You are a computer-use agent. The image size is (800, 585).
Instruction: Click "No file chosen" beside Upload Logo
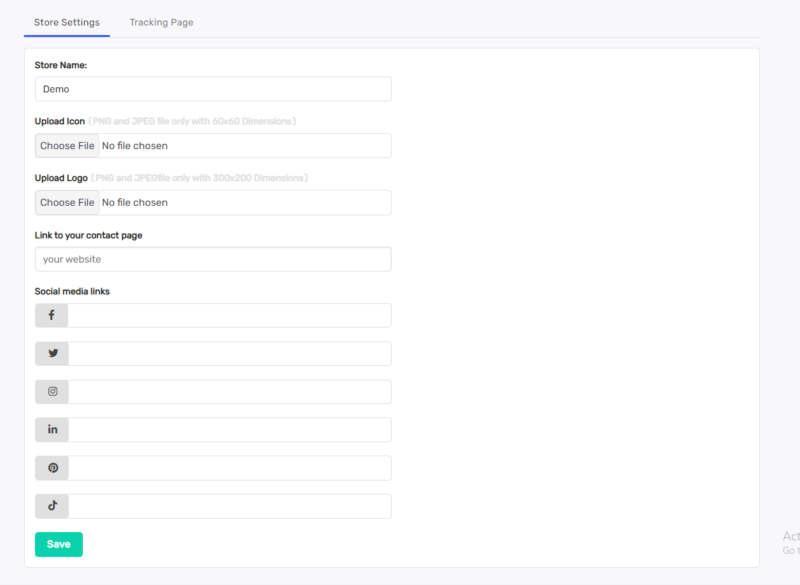pos(135,202)
